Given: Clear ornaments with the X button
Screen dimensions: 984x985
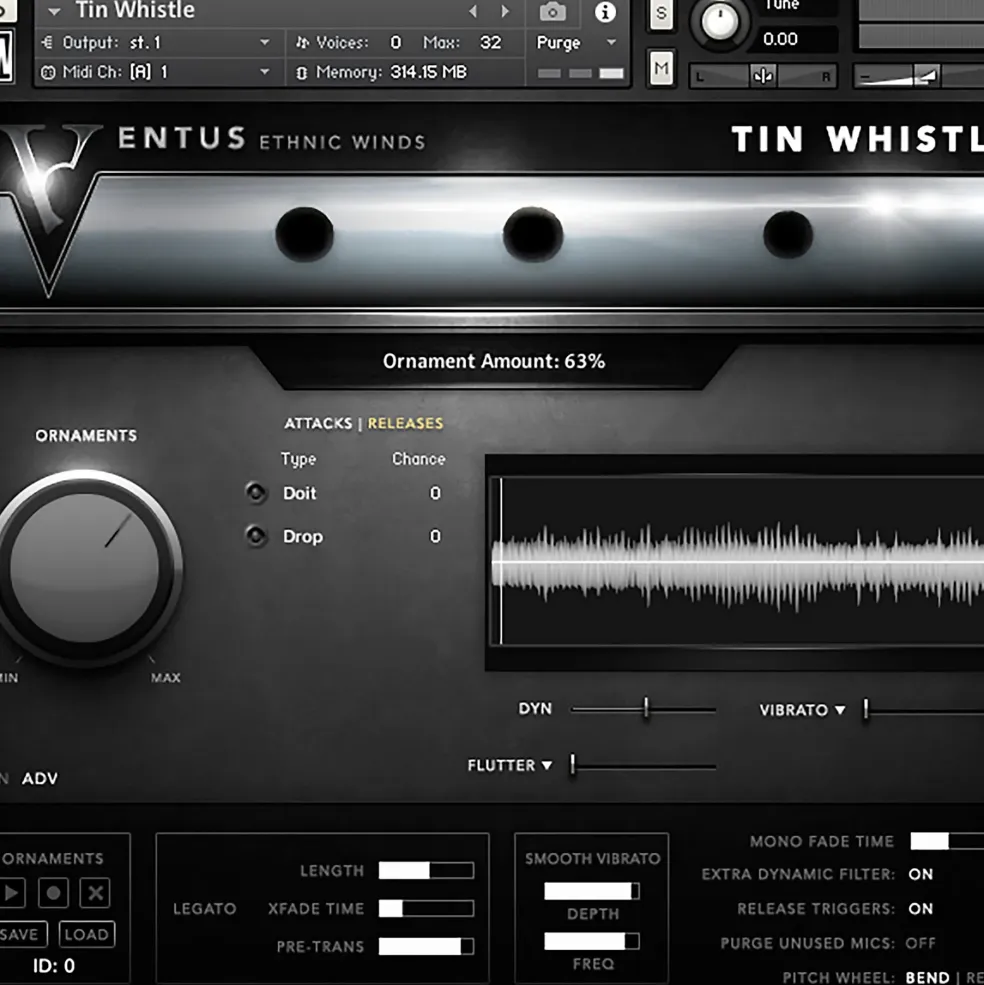Looking at the screenshot, I should 96,893.
